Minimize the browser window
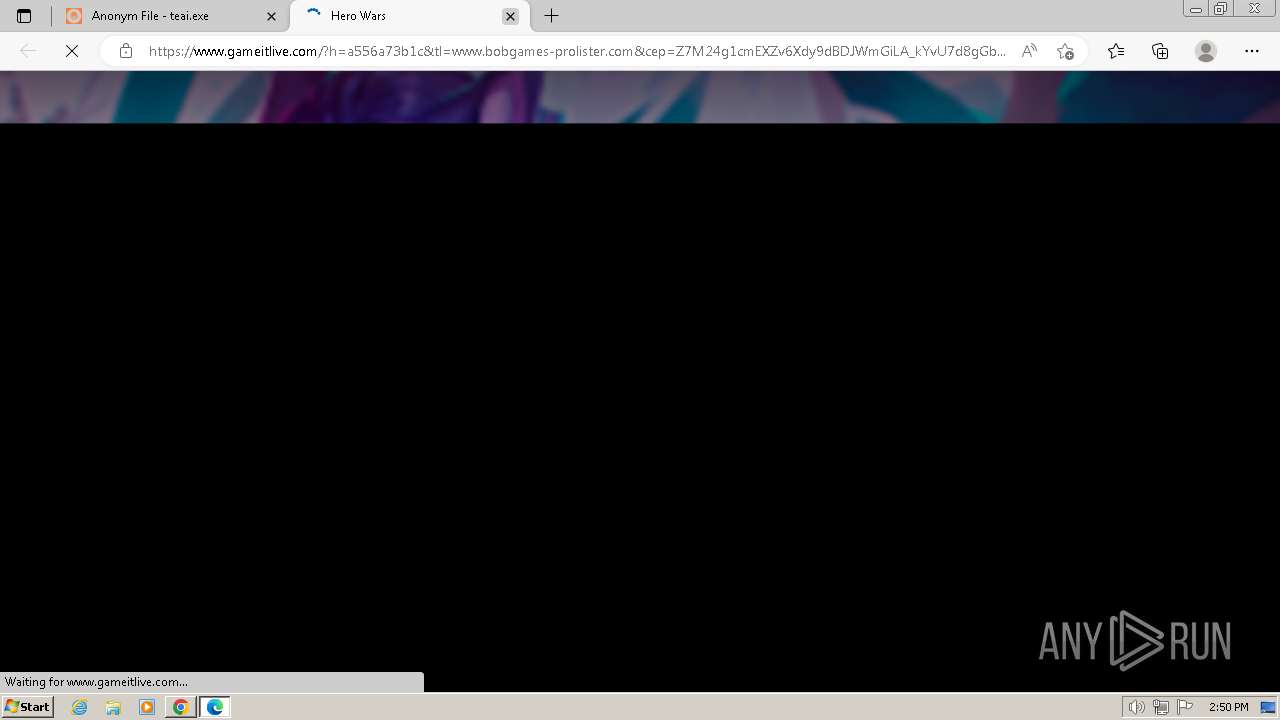The height and width of the screenshot is (720, 1280). tap(1196, 9)
